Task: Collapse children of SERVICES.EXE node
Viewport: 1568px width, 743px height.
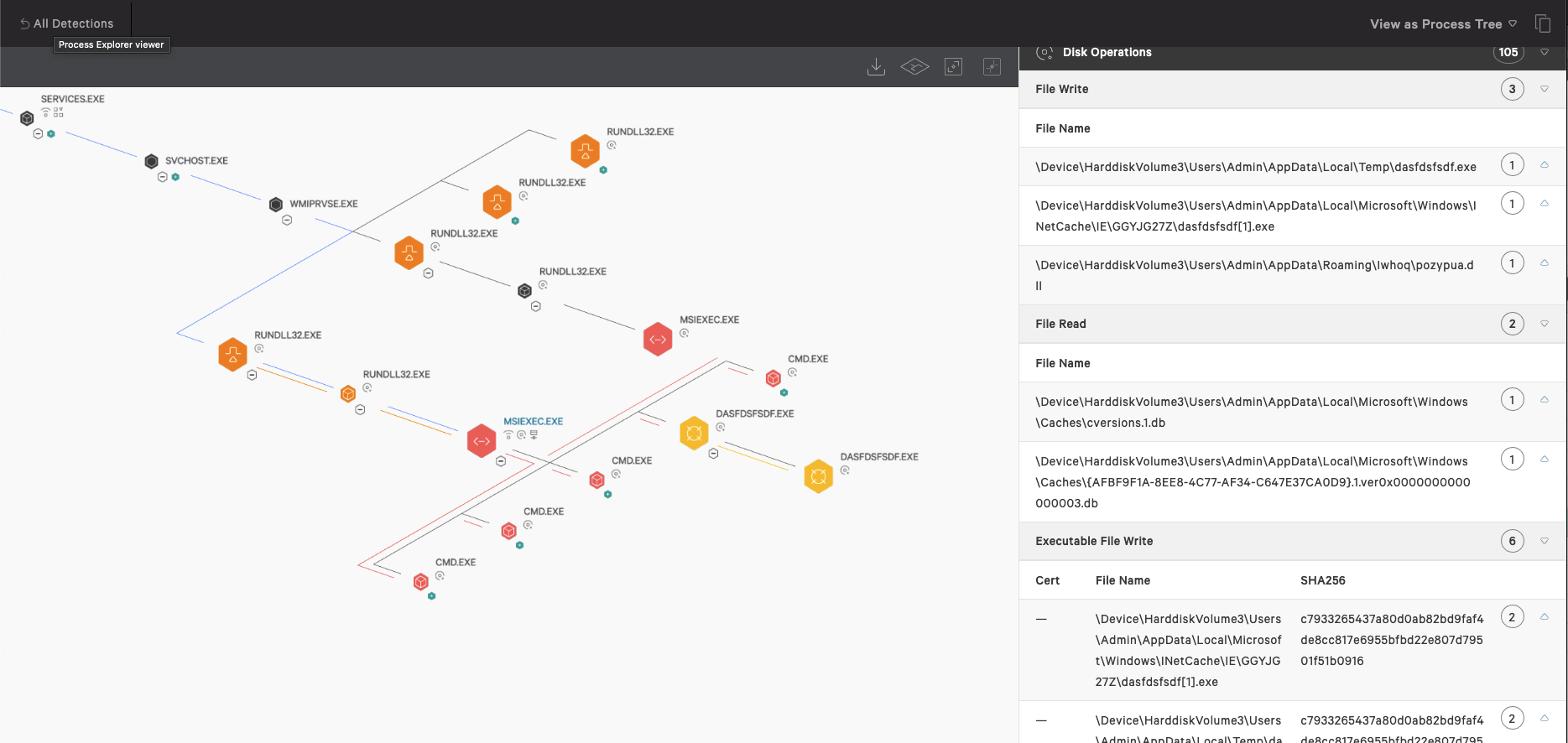Action: pos(38,134)
